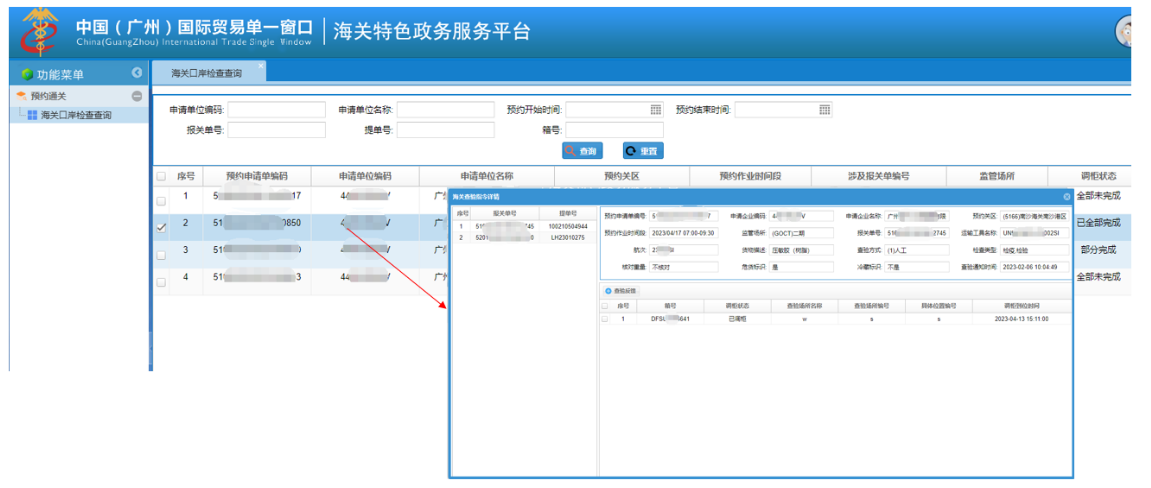This screenshot has width=1151, height=488.
Task: Click status 部分完成 in row 3
Action: [x=1098, y=250]
